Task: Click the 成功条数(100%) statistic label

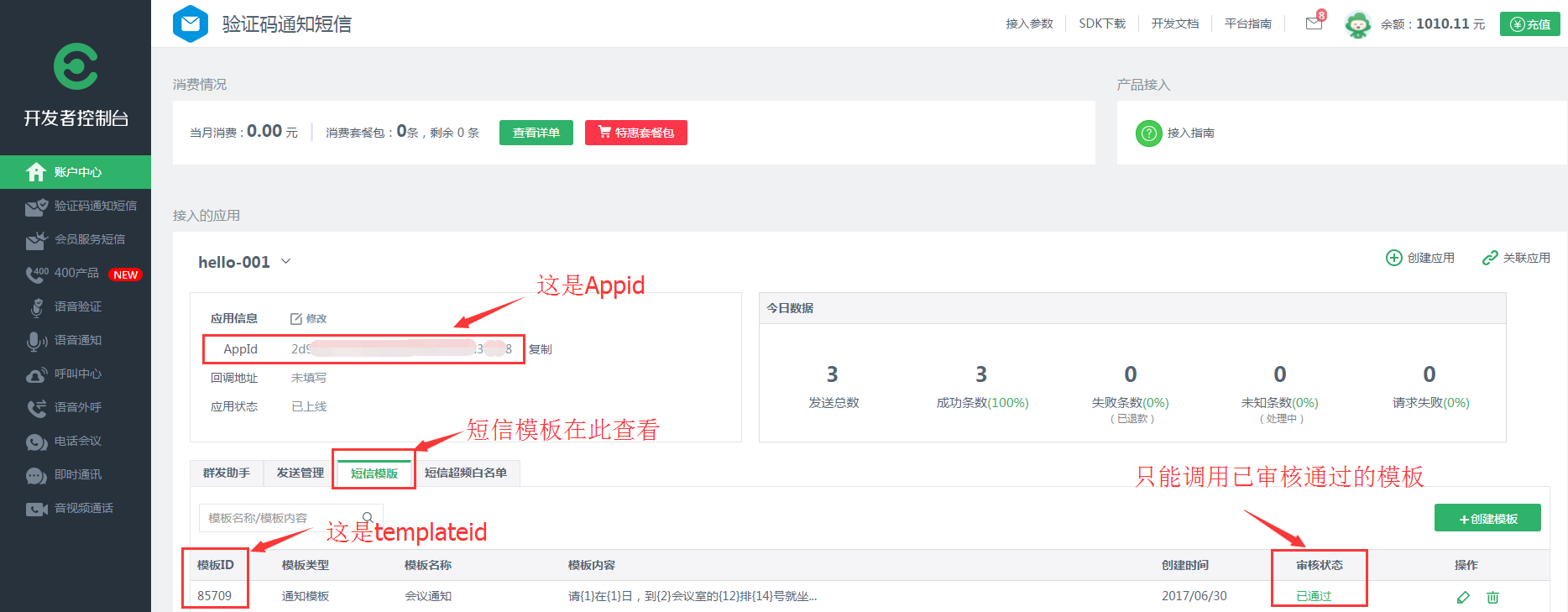Action: tap(982, 403)
